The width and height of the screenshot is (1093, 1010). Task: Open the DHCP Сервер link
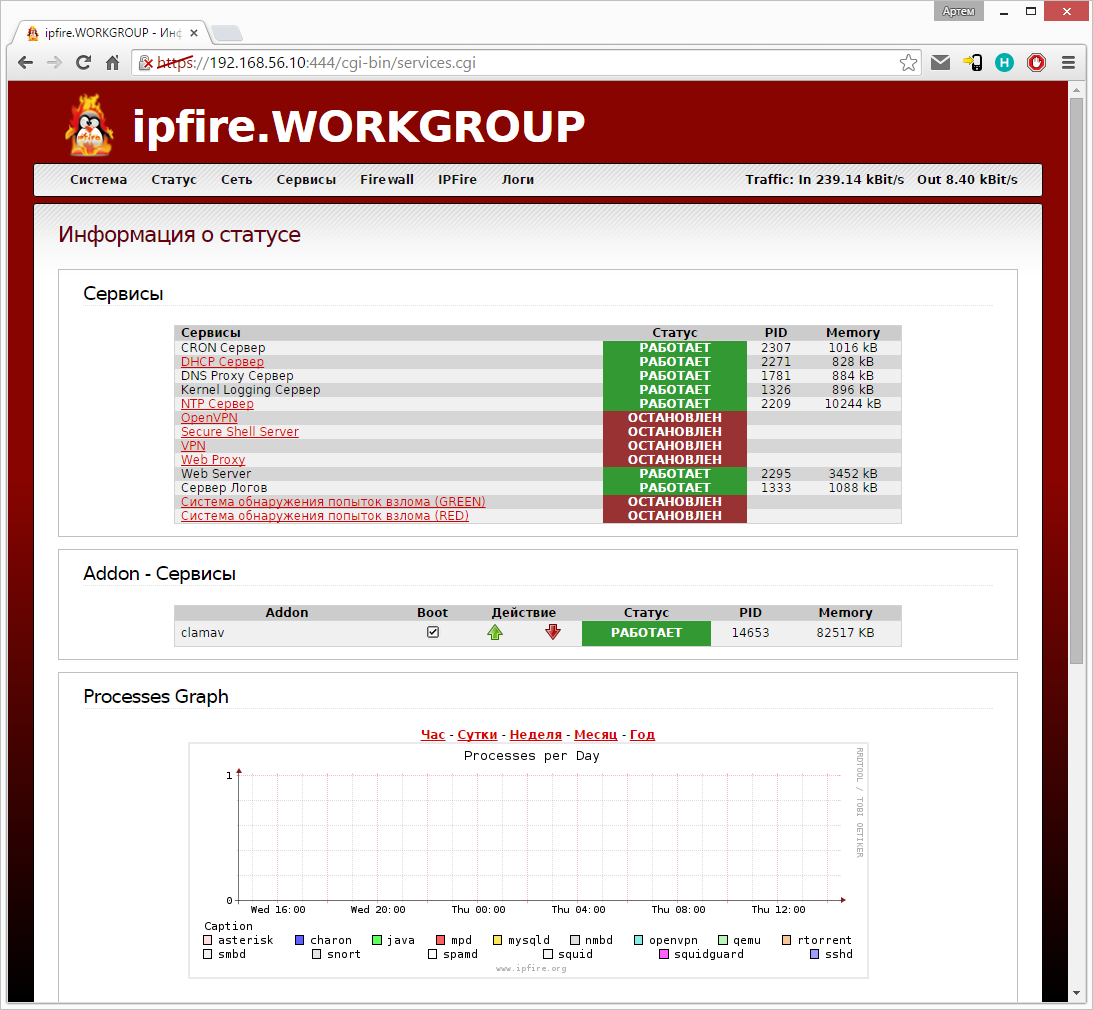click(222, 362)
